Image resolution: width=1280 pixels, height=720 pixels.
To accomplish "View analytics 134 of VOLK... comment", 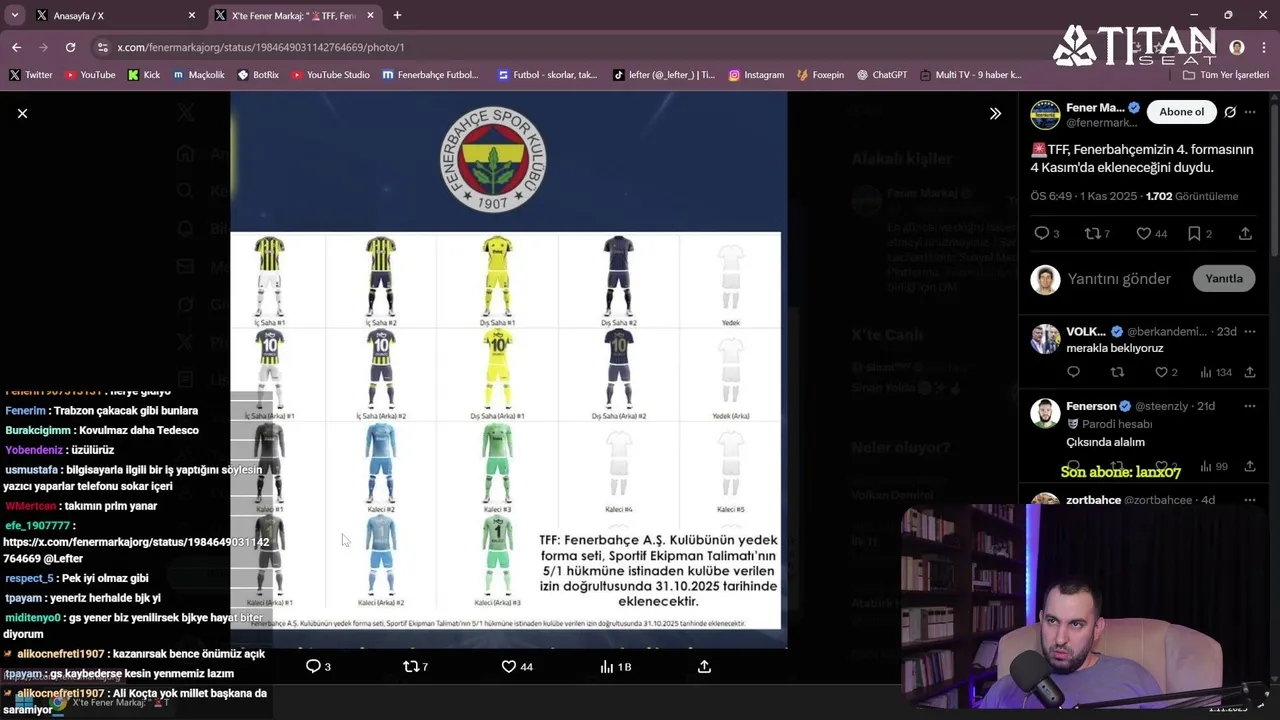I will pos(1215,372).
